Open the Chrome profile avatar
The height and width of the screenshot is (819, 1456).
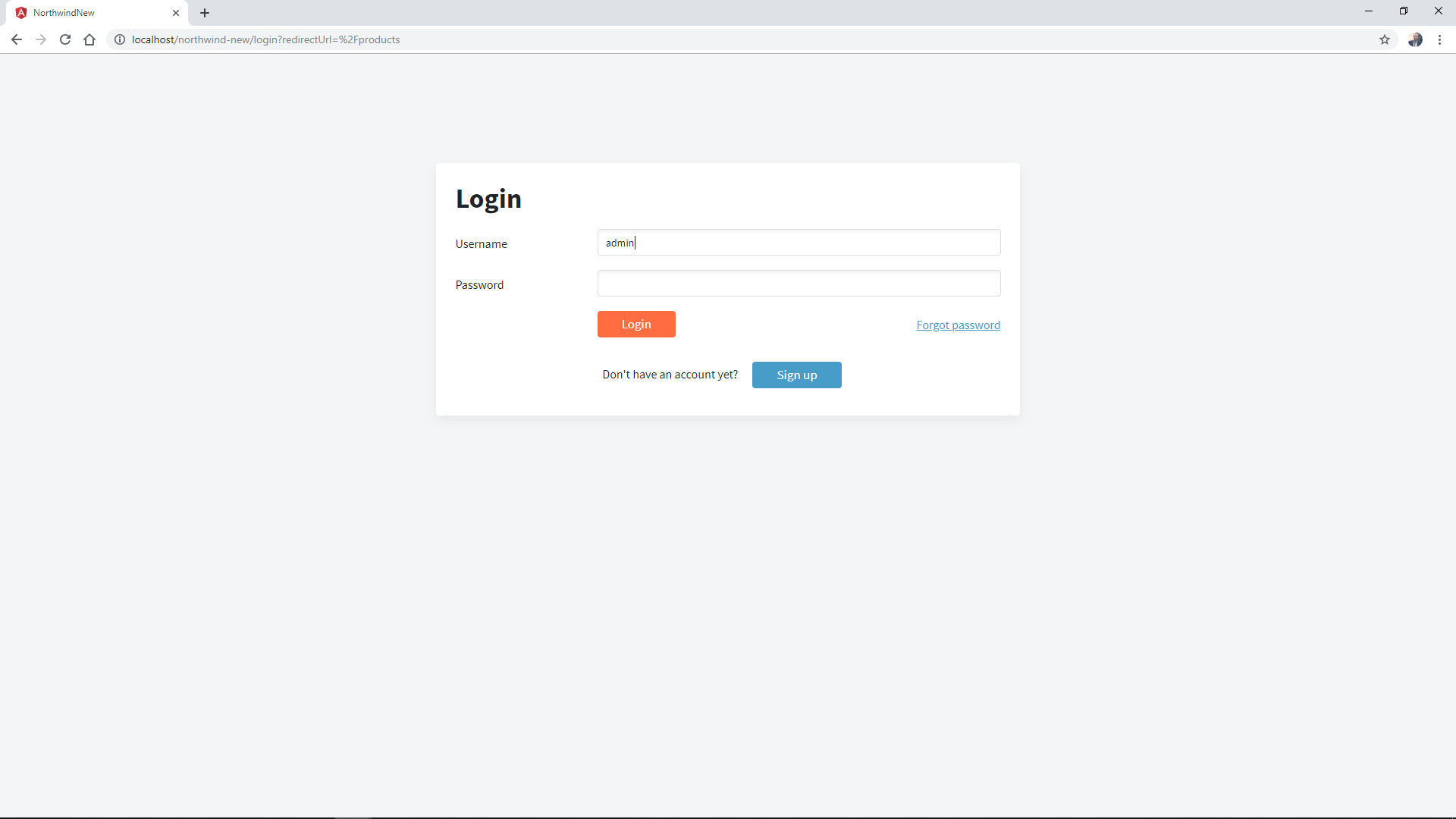[x=1415, y=39]
